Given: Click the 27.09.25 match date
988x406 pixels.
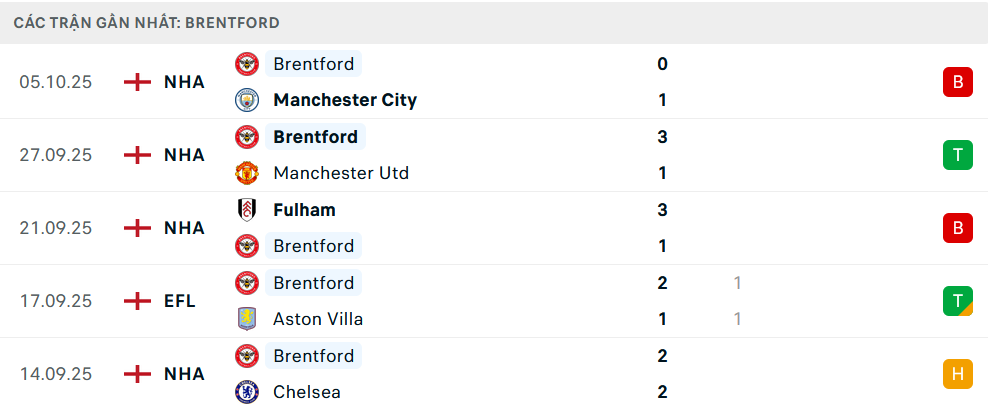Looking at the screenshot, I should tap(55, 155).
